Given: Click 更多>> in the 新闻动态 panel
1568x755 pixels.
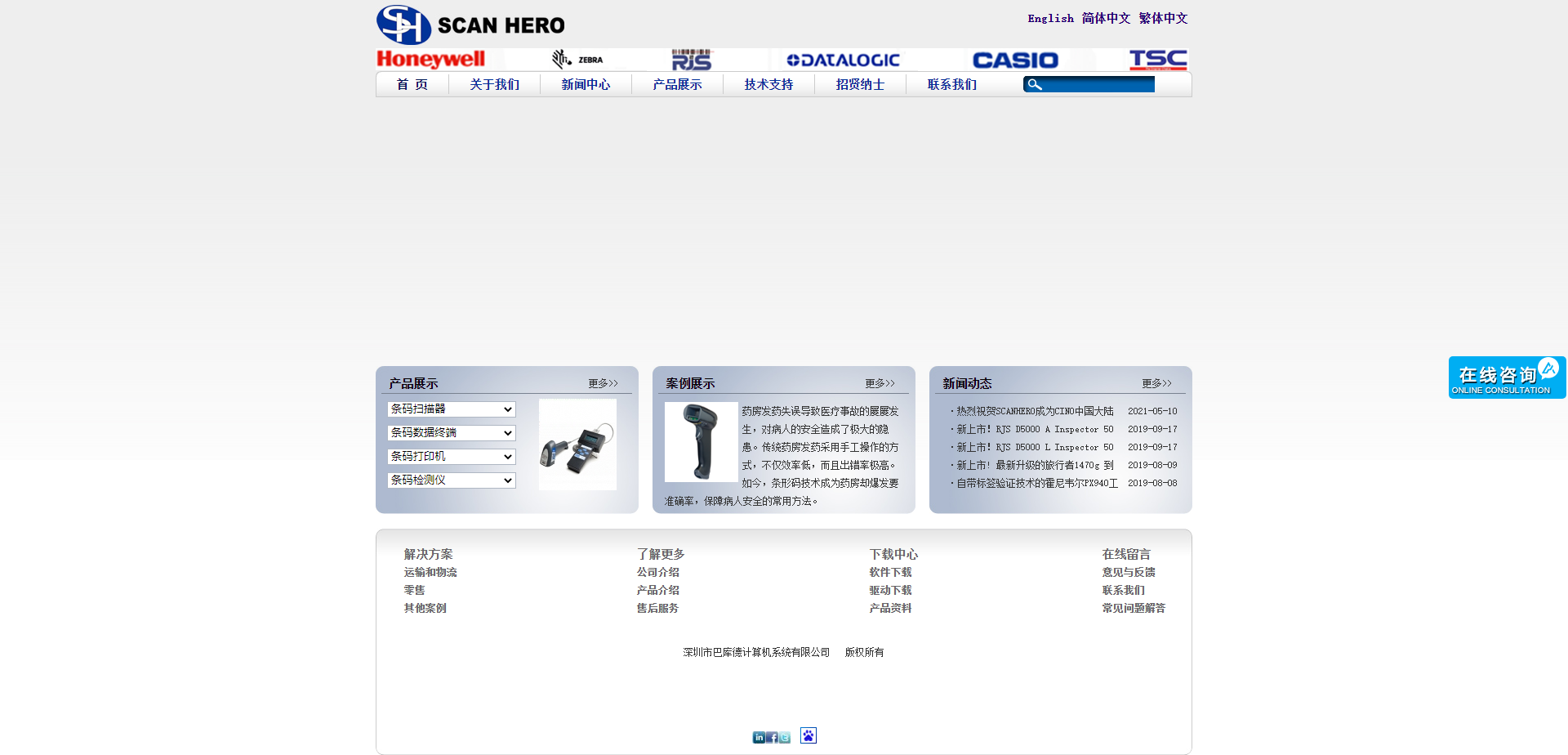Looking at the screenshot, I should pyautogui.click(x=1156, y=383).
